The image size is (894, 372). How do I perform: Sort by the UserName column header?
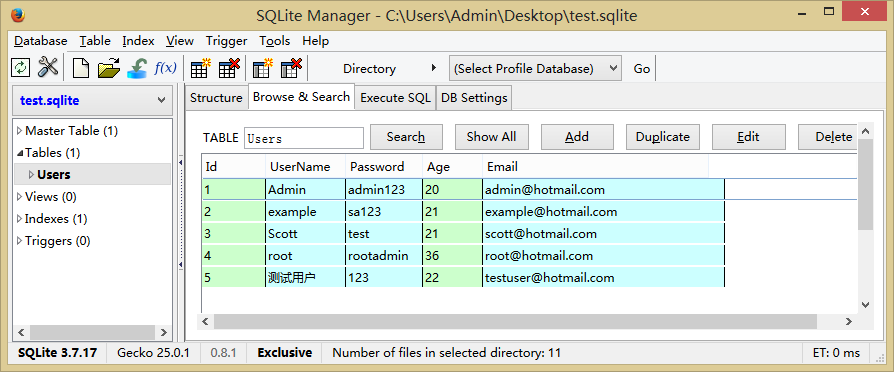305,167
